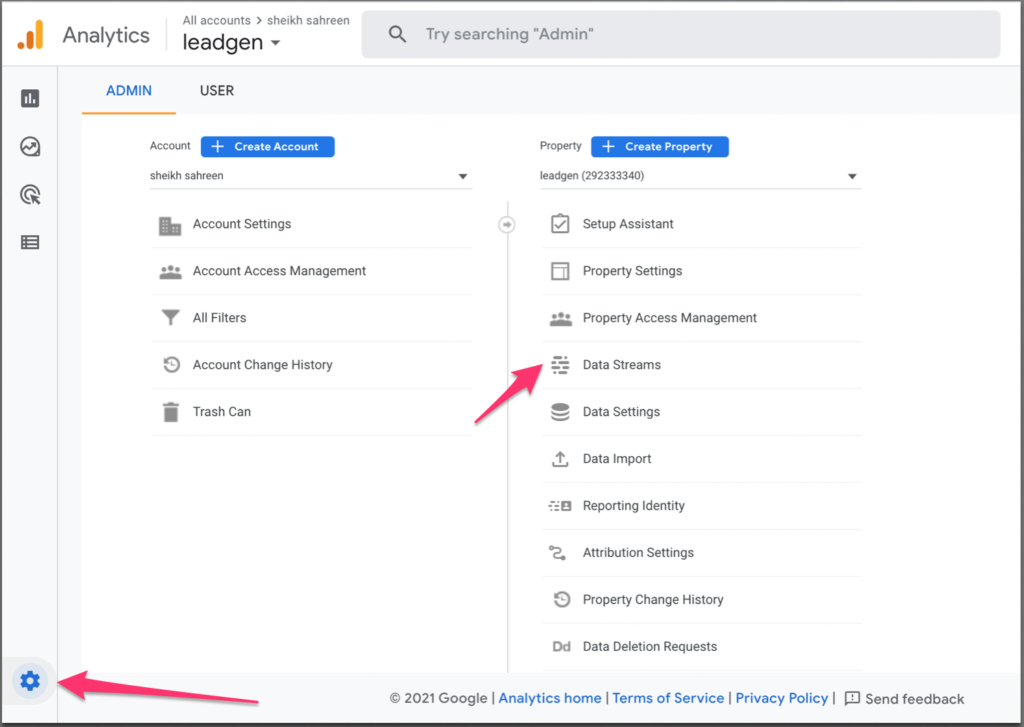This screenshot has height=727, width=1024.
Task: Open Account Access Management
Action: click(x=312, y=271)
